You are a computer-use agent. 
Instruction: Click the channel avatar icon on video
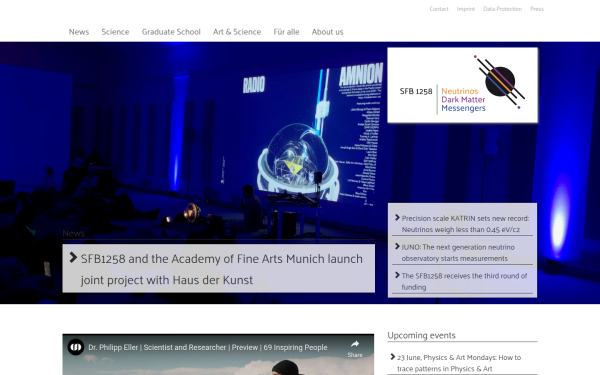(76, 347)
